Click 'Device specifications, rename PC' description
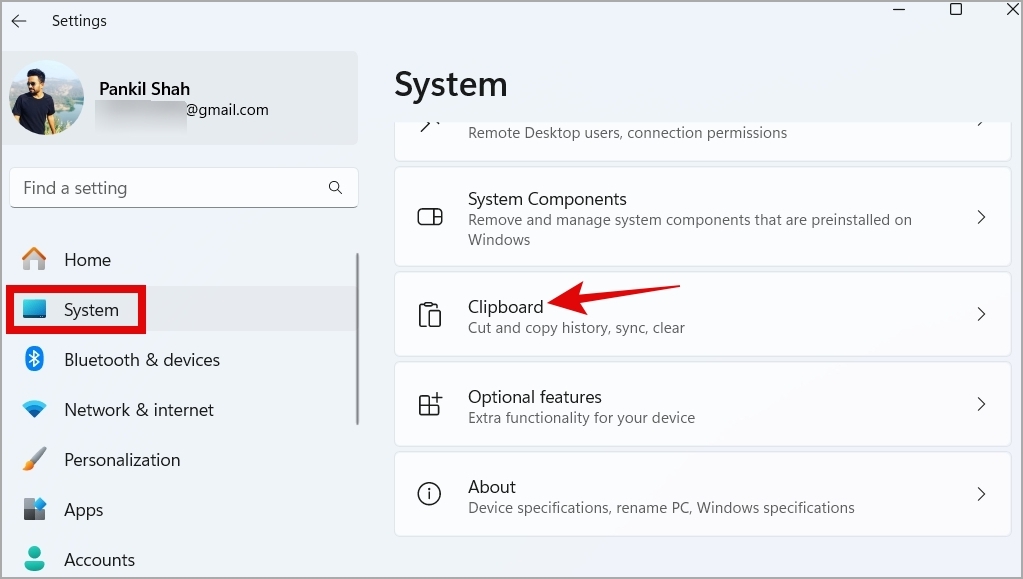Screen dimensions: 1023x579 (x=661, y=508)
